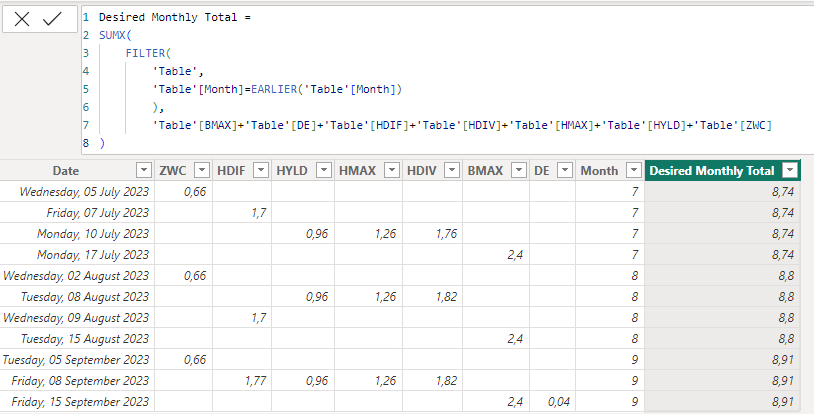Click FILTER( in the formula editor
This screenshot has height=414, width=814.
[x=148, y=53]
